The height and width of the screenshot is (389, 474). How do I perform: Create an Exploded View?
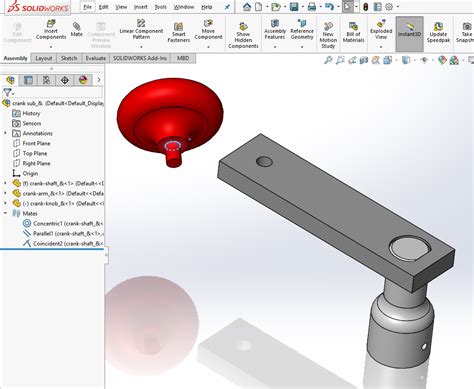(381, 29)
